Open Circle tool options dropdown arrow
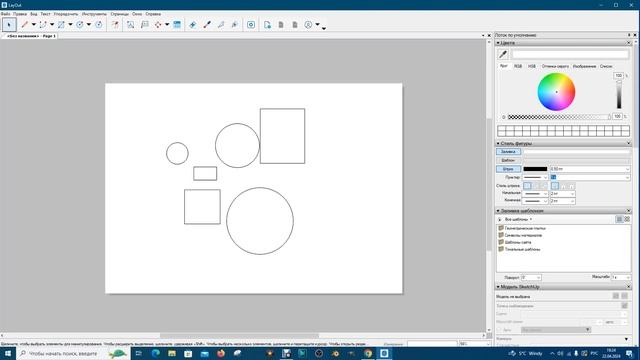The image size is (640, 360). tap(89, 24)
